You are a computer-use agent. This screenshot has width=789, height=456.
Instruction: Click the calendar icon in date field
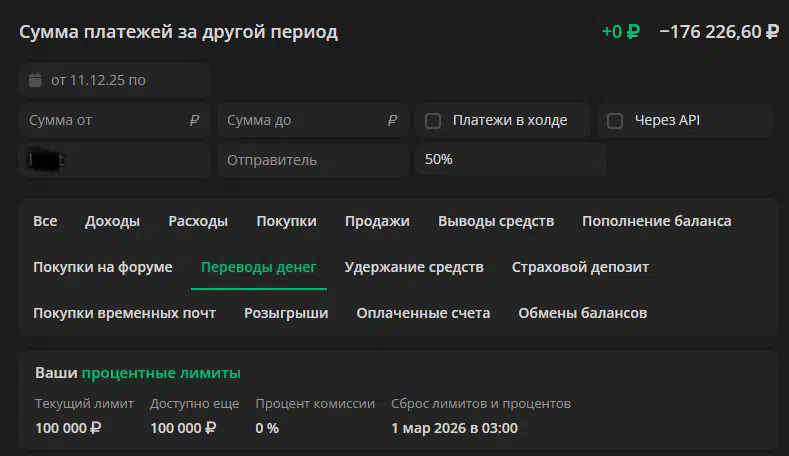(35, 80)
